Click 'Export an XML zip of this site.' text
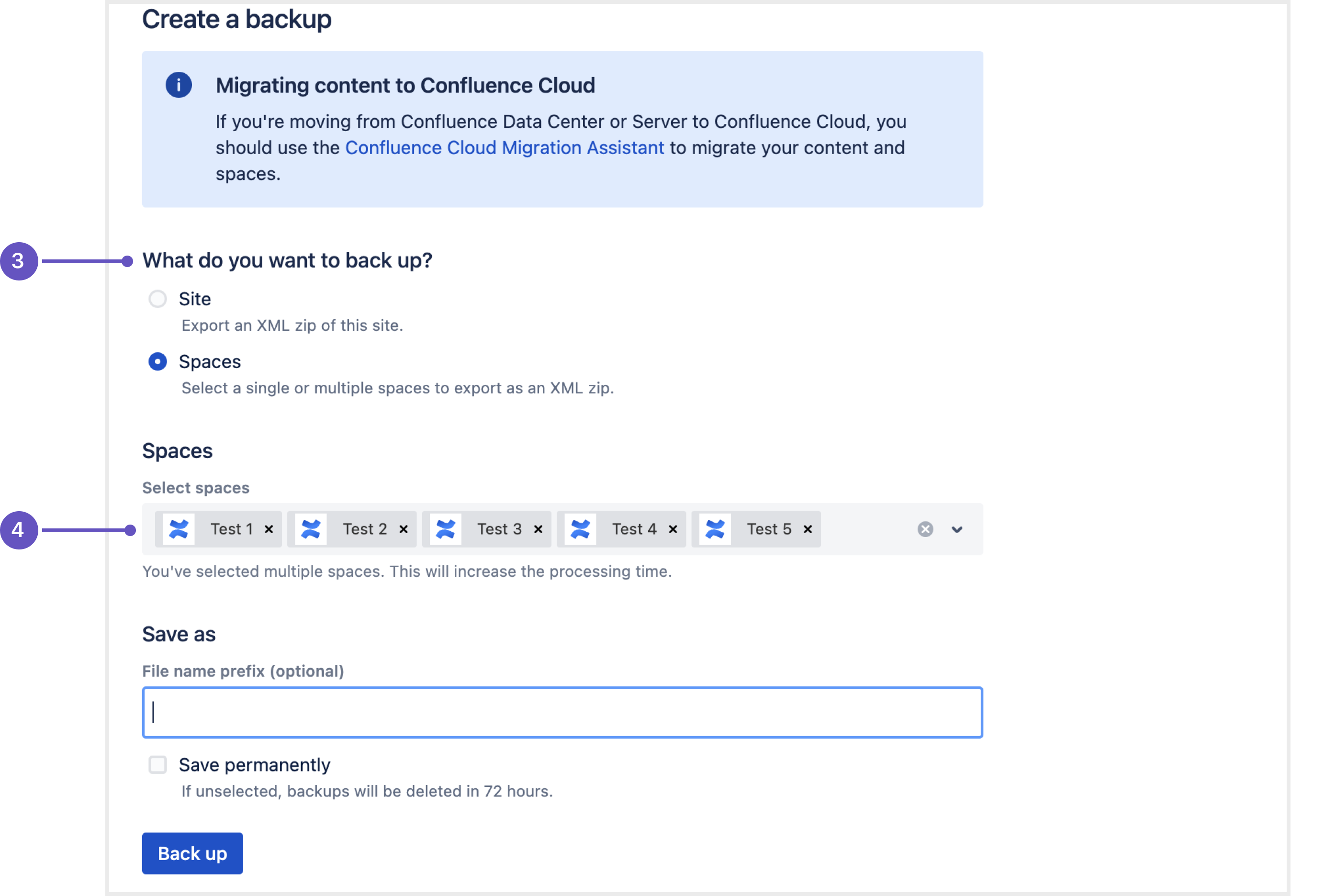1324x896 pixels. pos(292,325)
